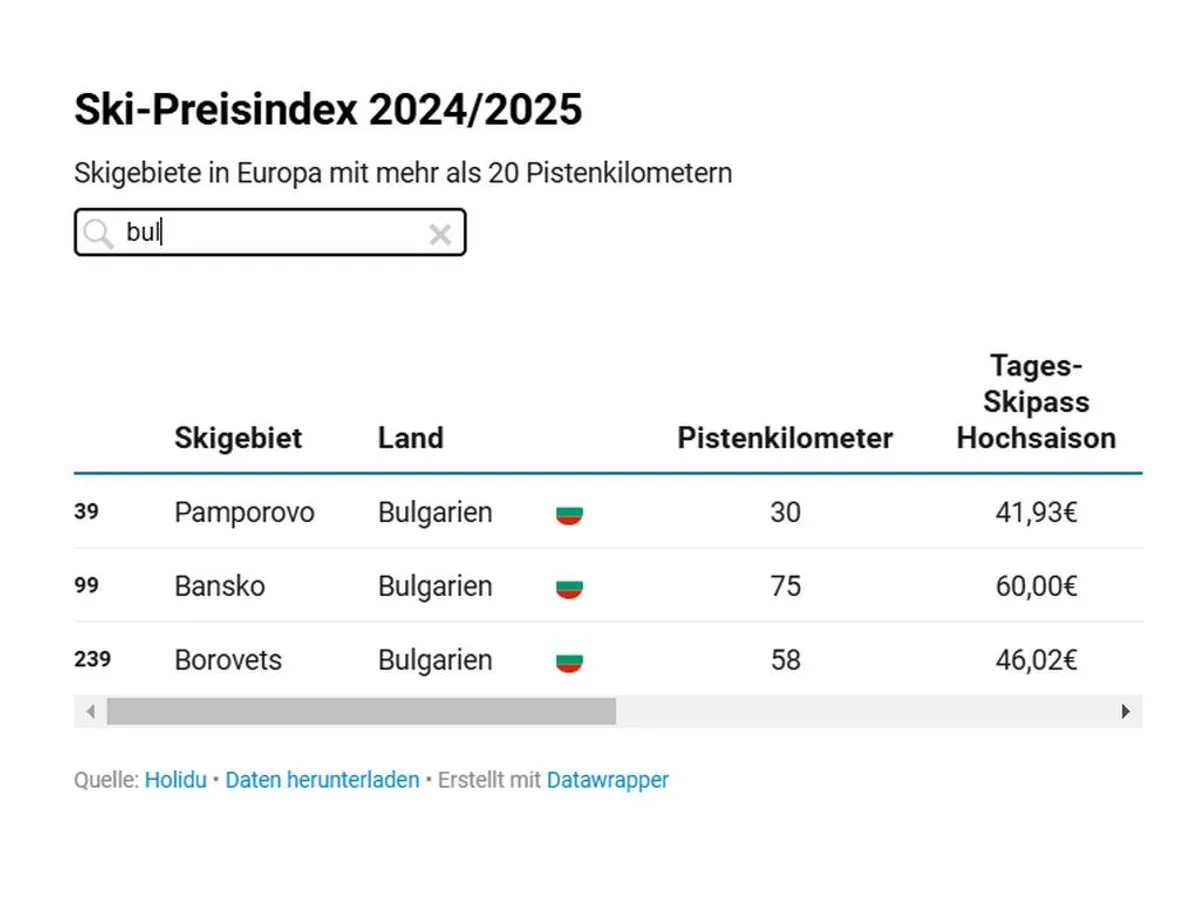This screenshot has width=1200, height=900.
Task: Click the horizontal scrollbar thumb
Action: (x=361, y=711)
